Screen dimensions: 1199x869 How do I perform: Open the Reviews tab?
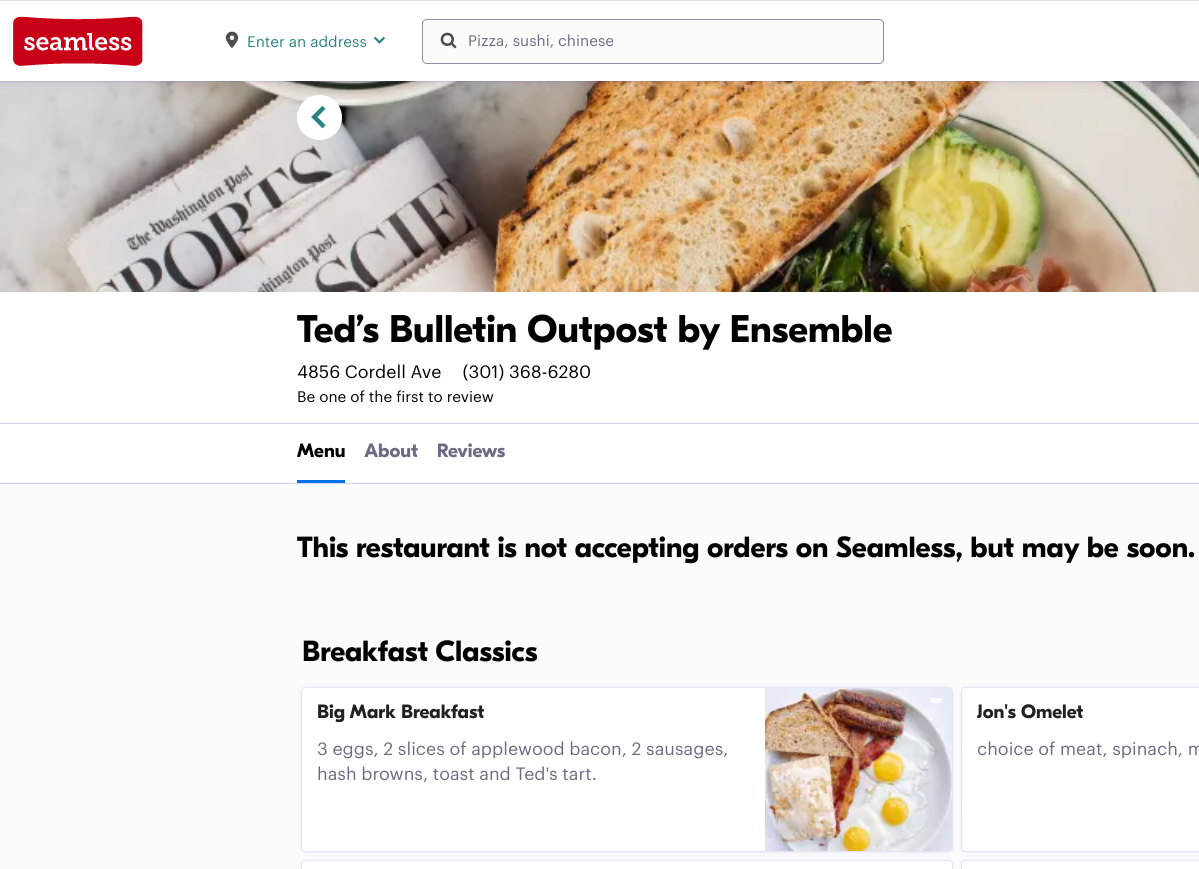pyautogui.click(x=470, y=451)
